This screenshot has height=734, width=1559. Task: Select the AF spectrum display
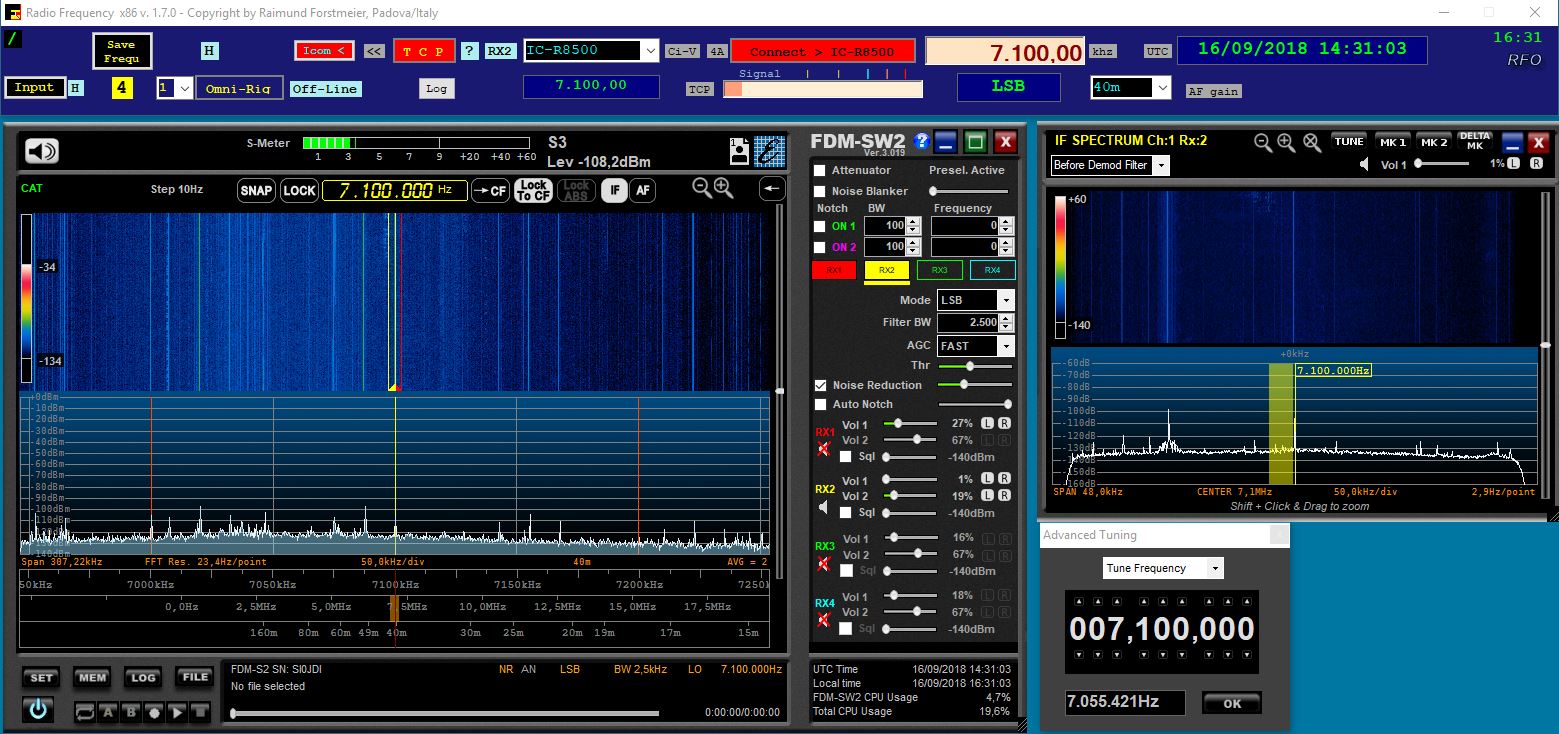tap(642, 190)
